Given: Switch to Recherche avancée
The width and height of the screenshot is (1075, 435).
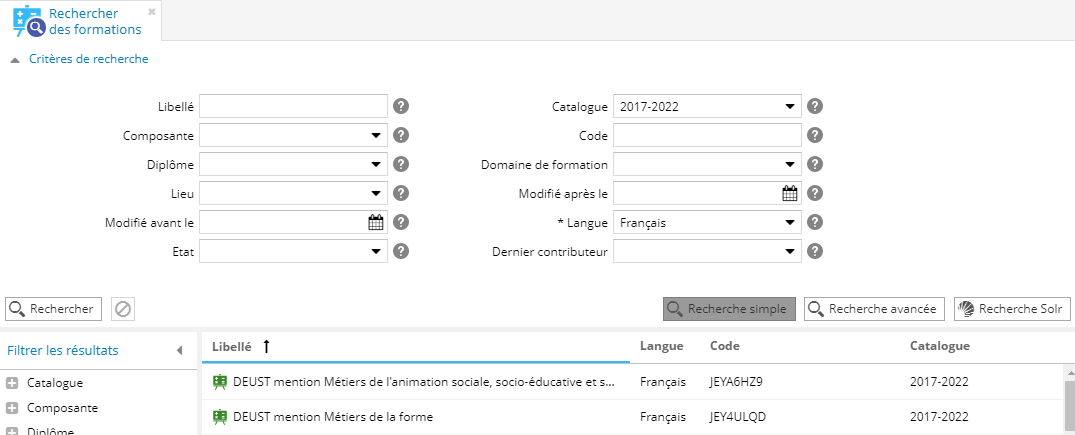Looking at the screenshot, I should coord(874,309).
